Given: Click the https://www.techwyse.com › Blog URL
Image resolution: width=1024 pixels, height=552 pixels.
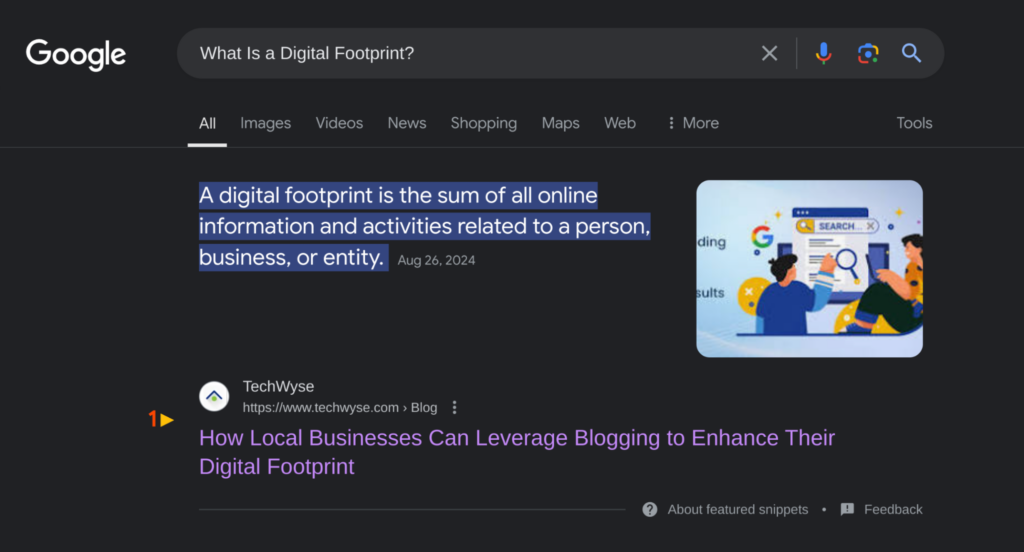Looking at the screenshot, I should click(x=340, y=408).
